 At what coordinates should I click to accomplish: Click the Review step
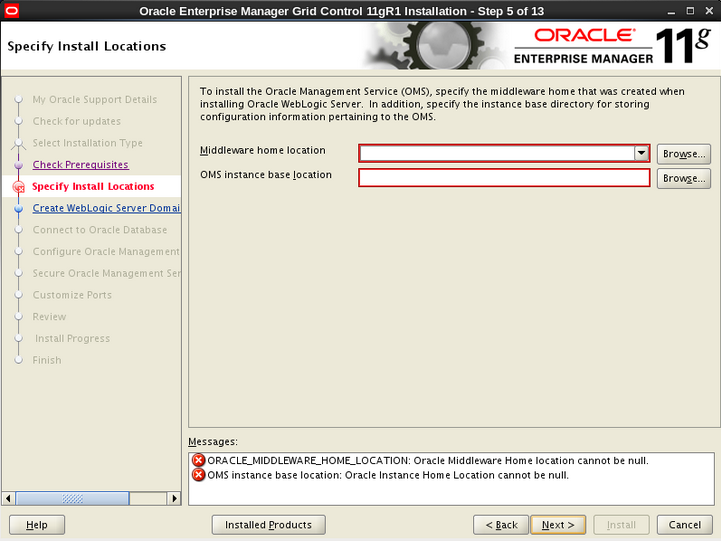tap(49, 317)
